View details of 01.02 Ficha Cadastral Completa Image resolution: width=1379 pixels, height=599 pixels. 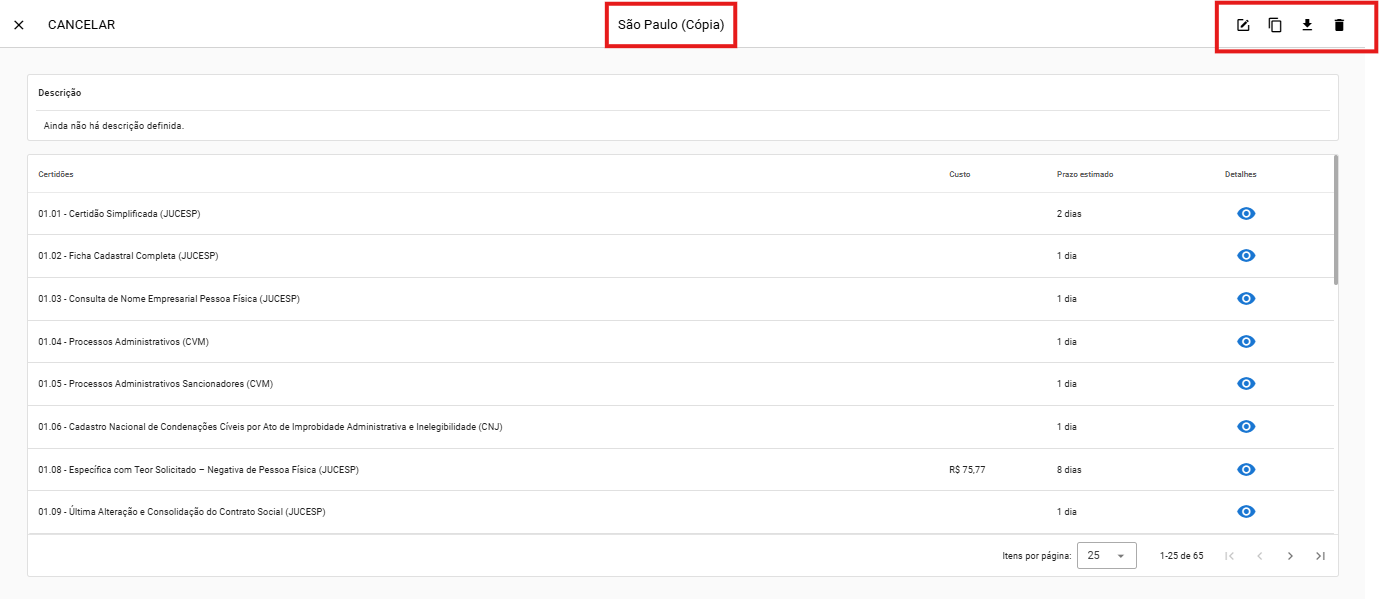(x=1246, y=256)
